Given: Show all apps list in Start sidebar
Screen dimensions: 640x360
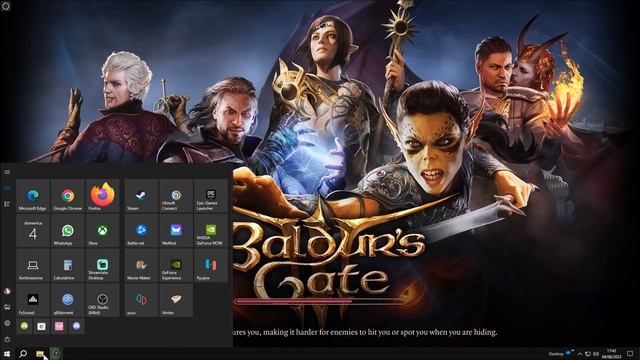Looking at the screenshot, I should 7,204.
